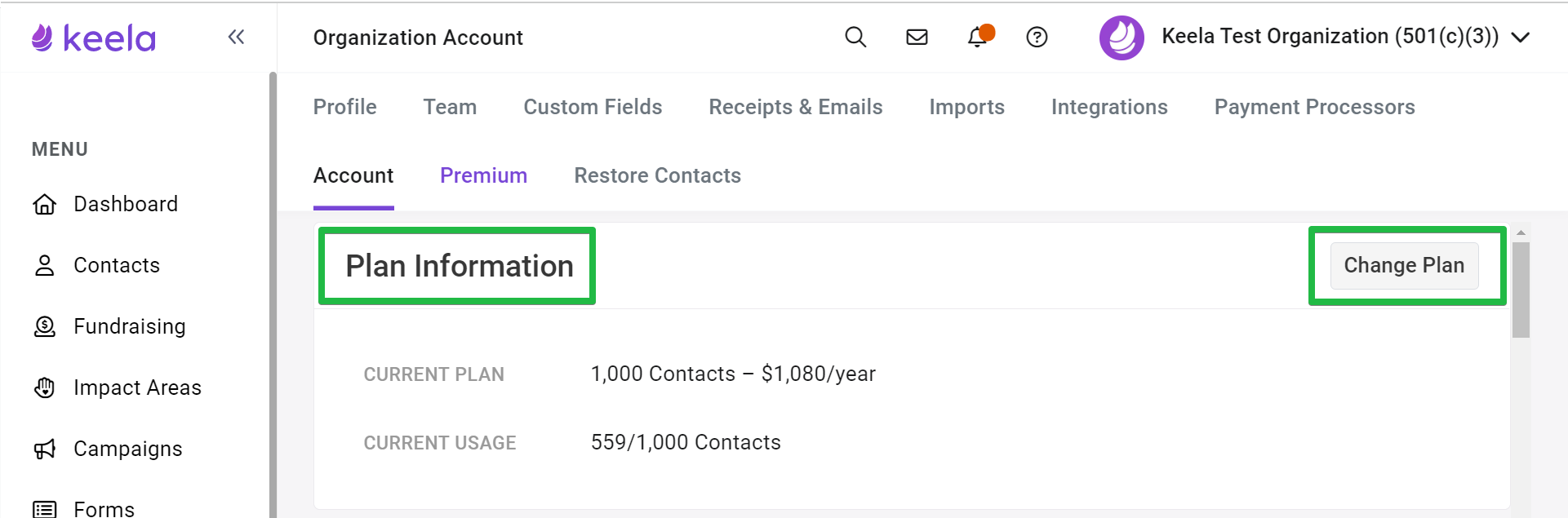
Task: Select the Integrations tab
Action: [x=1109, y=107]
